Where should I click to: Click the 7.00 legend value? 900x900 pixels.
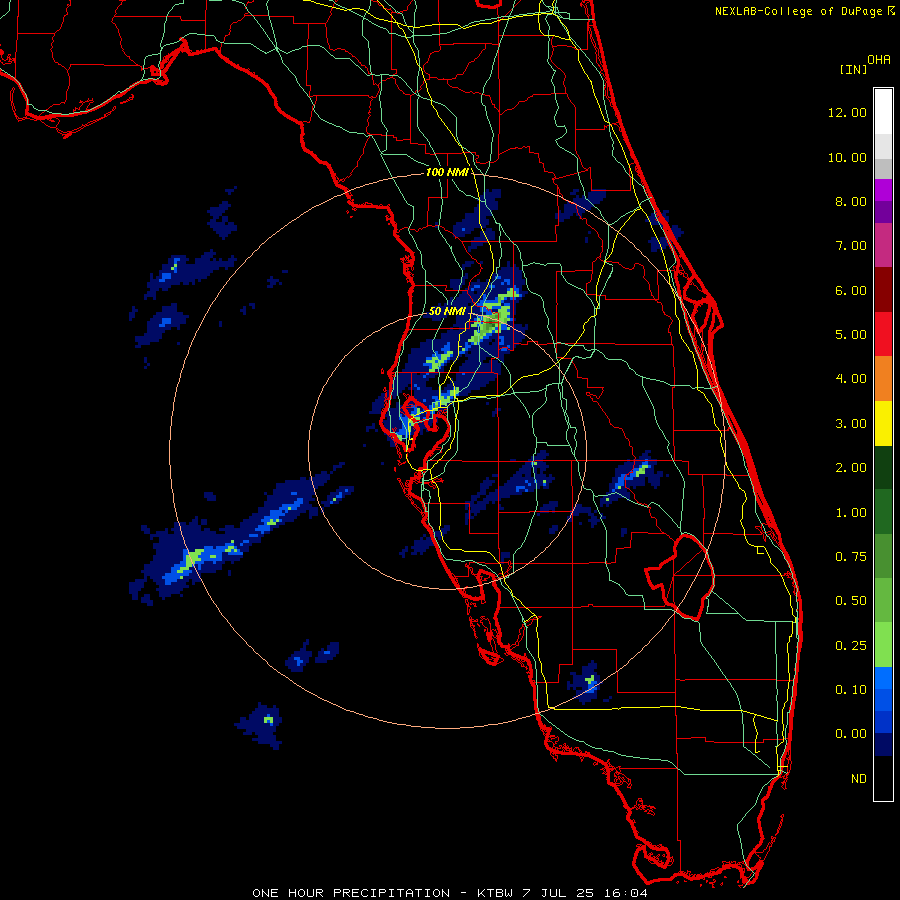[851, 246]
